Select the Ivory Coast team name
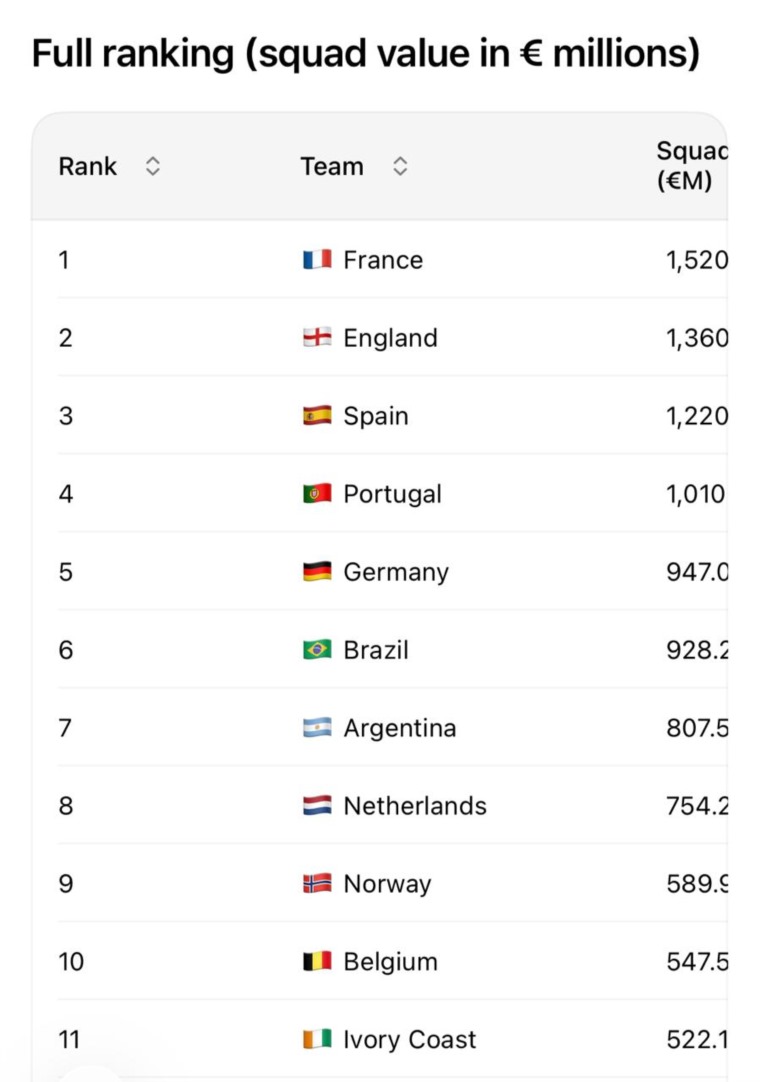Viewport: 760px width, 1082px height. pos(410,1039)
